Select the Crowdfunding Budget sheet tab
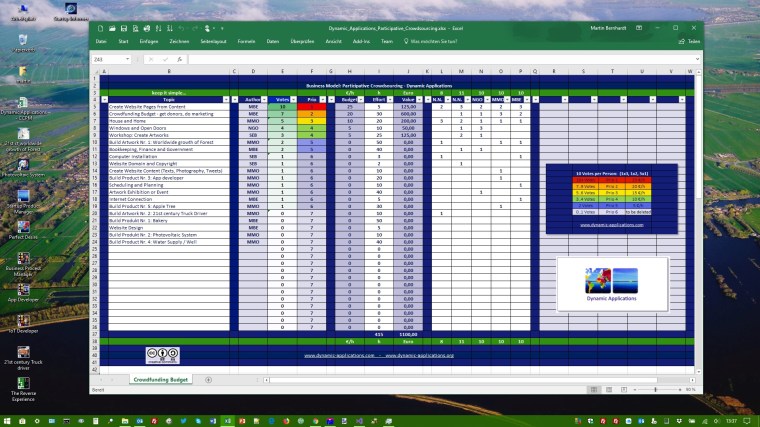 pyautogui.click(x=160, y=380)
